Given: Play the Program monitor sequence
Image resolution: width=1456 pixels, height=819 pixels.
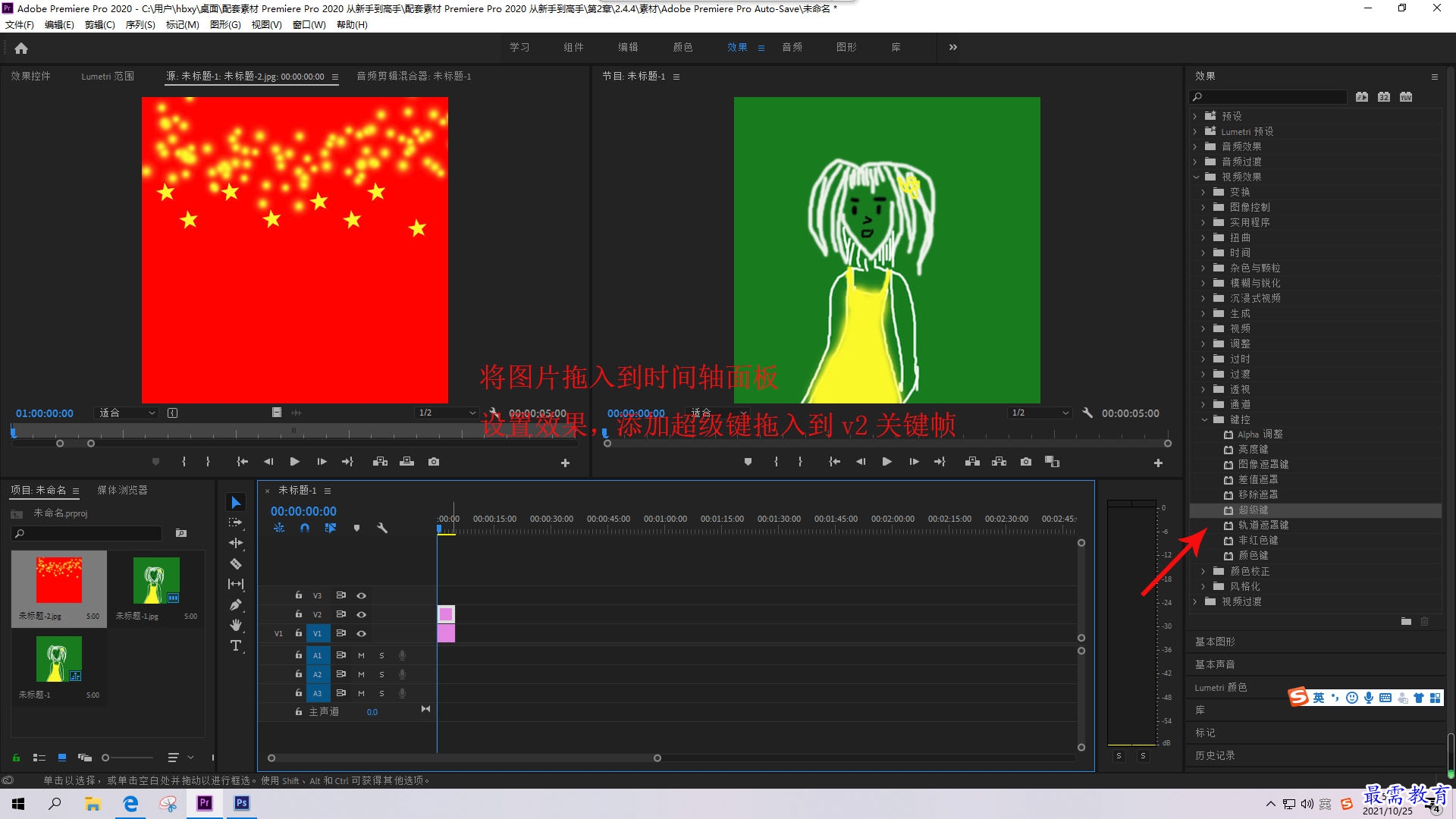Looking at the screenshot, I should point(886,461).
